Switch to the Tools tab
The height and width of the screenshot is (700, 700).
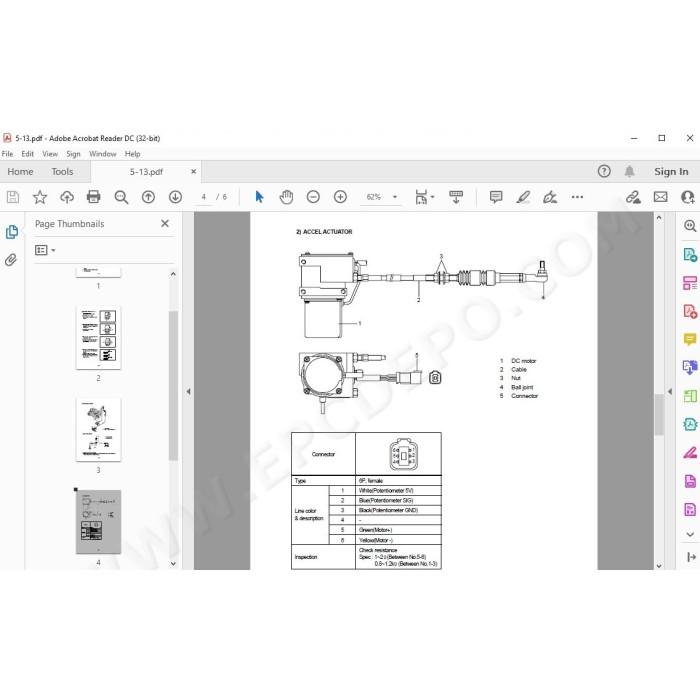[62, 171]
